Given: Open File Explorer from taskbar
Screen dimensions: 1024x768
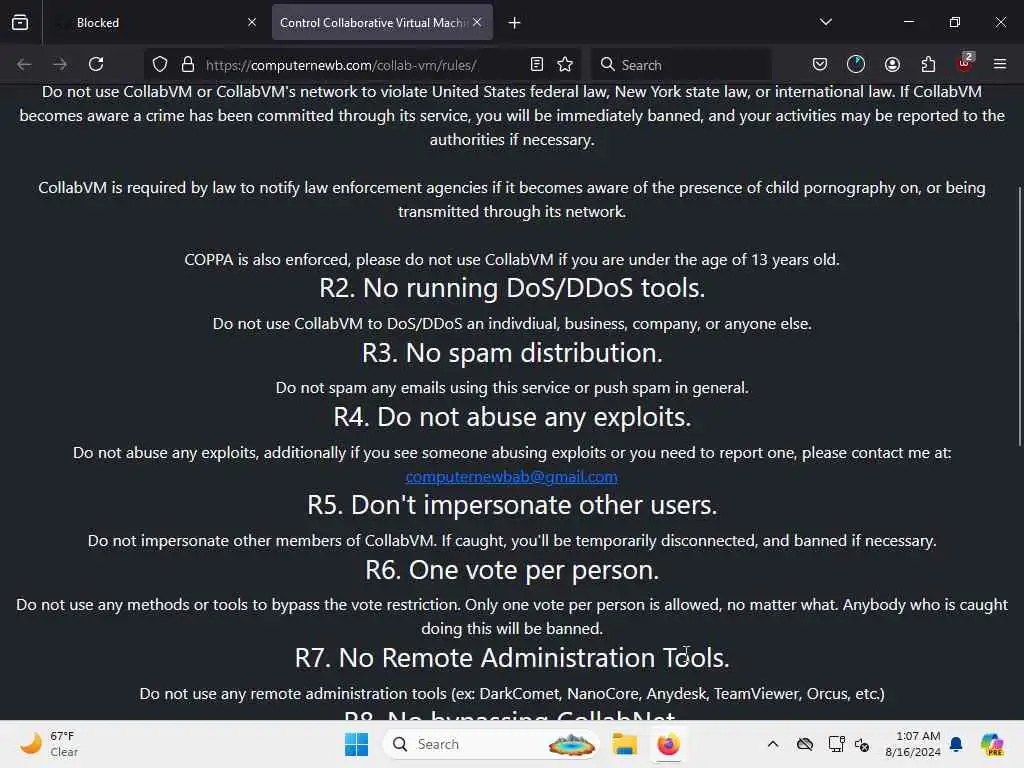Looking at the screenshot, I should coord(624,744).
